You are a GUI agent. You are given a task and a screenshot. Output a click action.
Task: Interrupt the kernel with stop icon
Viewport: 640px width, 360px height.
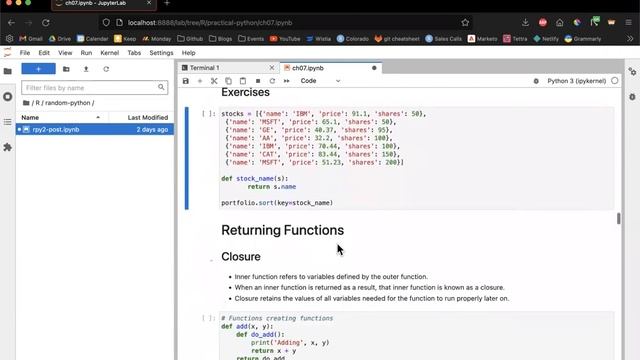tap(258, 81)
